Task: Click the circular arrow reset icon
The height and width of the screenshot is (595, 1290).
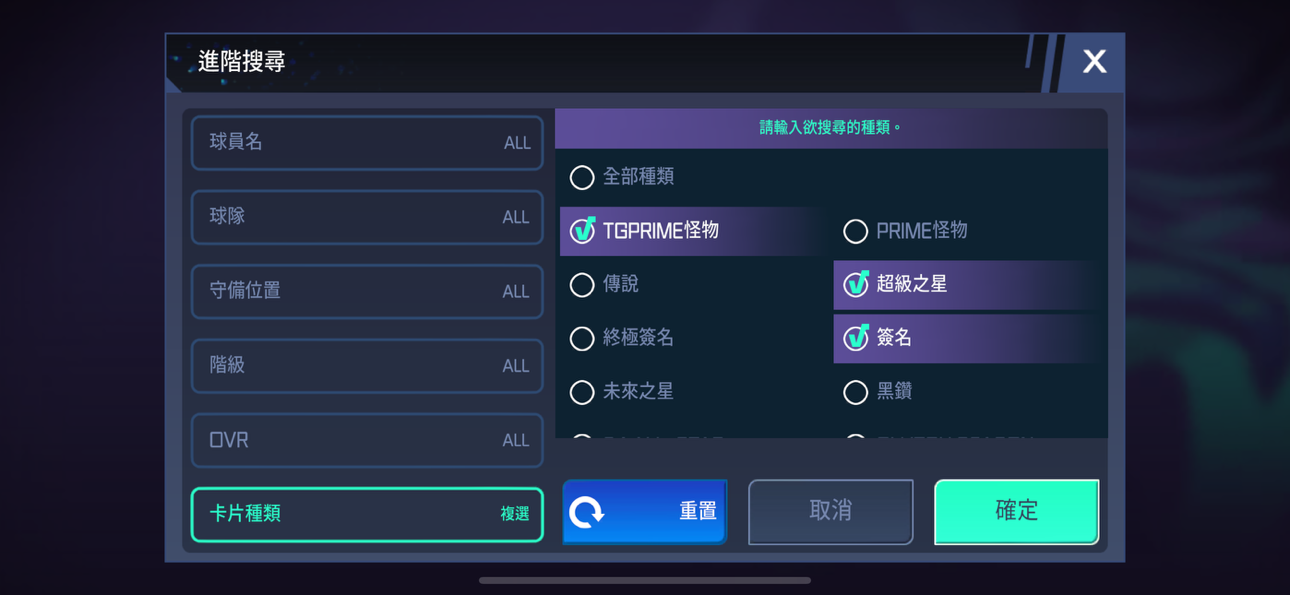Action: coord(587,512)
